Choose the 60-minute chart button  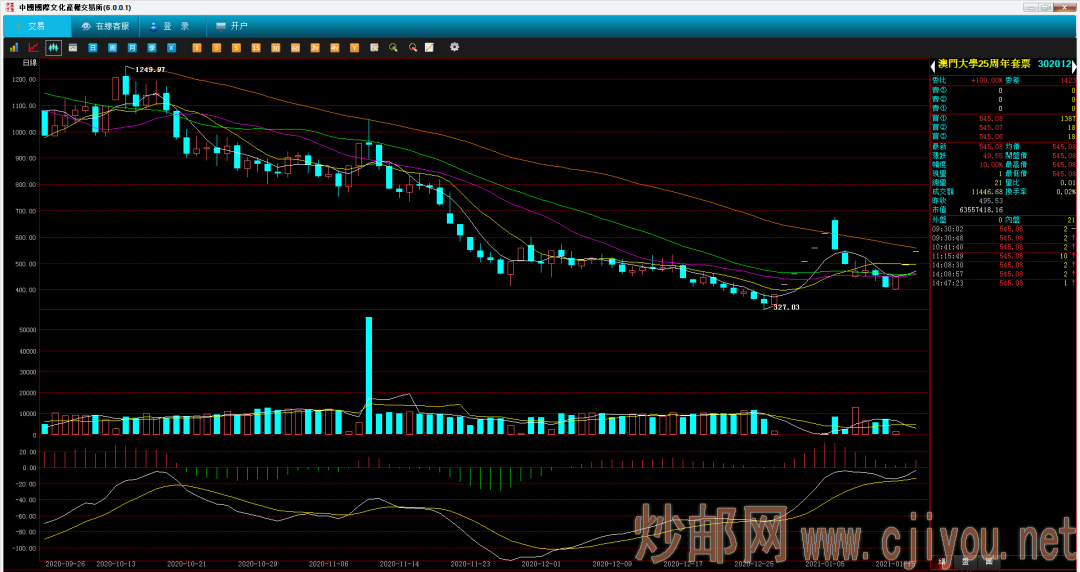tap(295, 48)
